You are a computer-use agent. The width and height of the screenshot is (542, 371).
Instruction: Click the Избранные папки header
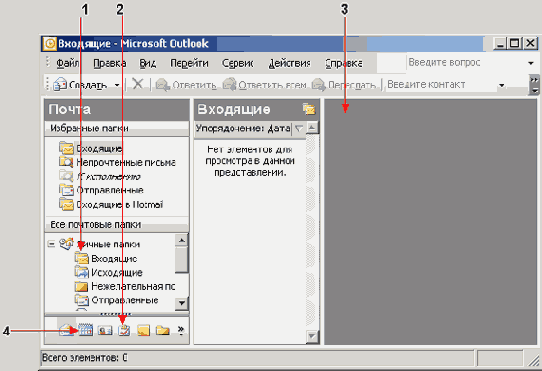117,128
